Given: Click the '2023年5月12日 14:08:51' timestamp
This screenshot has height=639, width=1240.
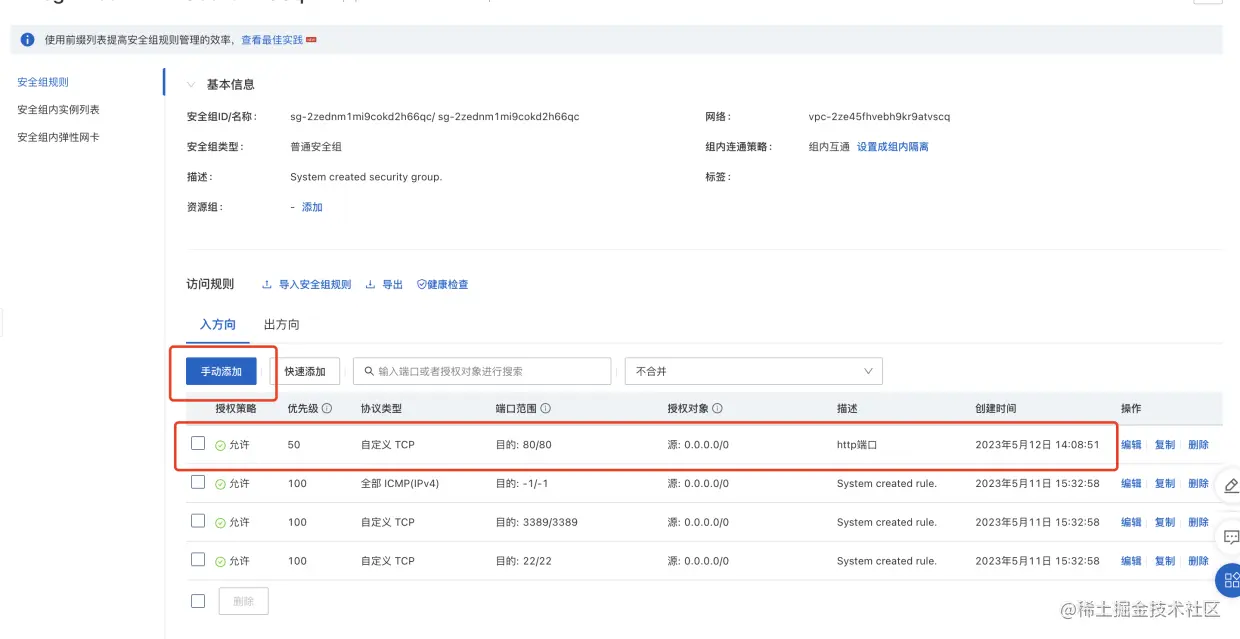Looking at the screenshot, I should click(x=1037, y=445).
